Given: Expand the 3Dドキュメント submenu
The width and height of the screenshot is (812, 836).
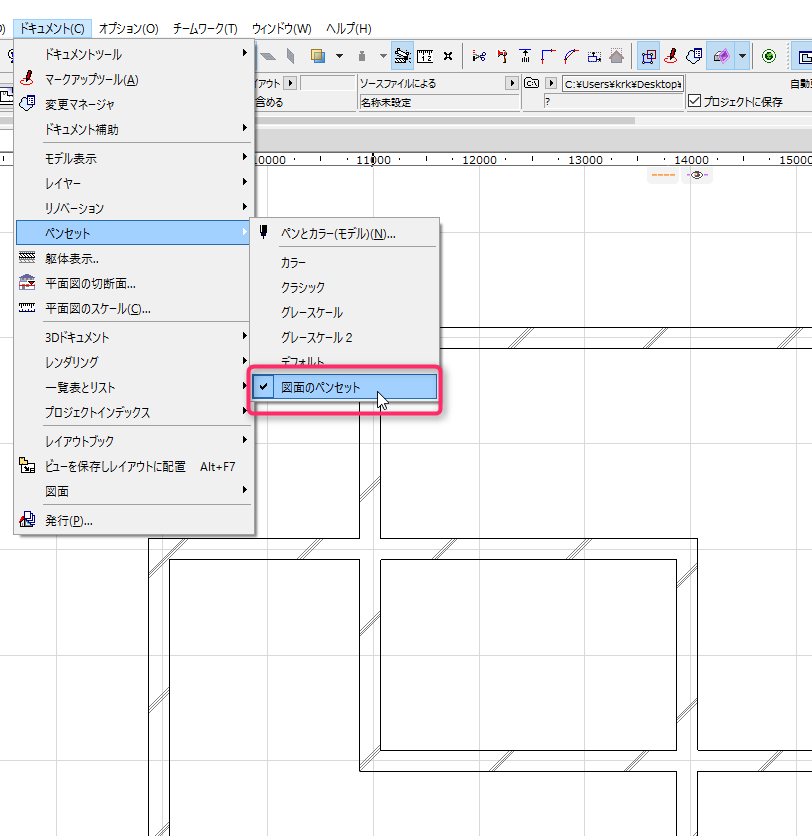Looking at the screenshot, I should click(x=133, y=337).
